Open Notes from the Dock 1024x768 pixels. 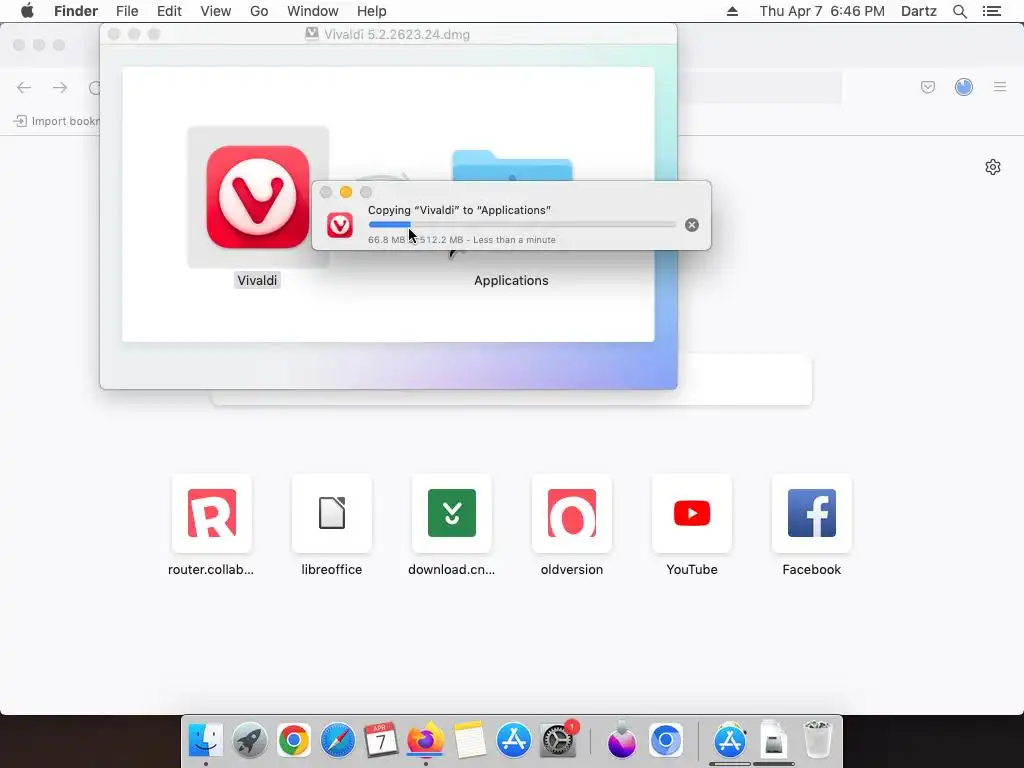[x=470, y=741]
